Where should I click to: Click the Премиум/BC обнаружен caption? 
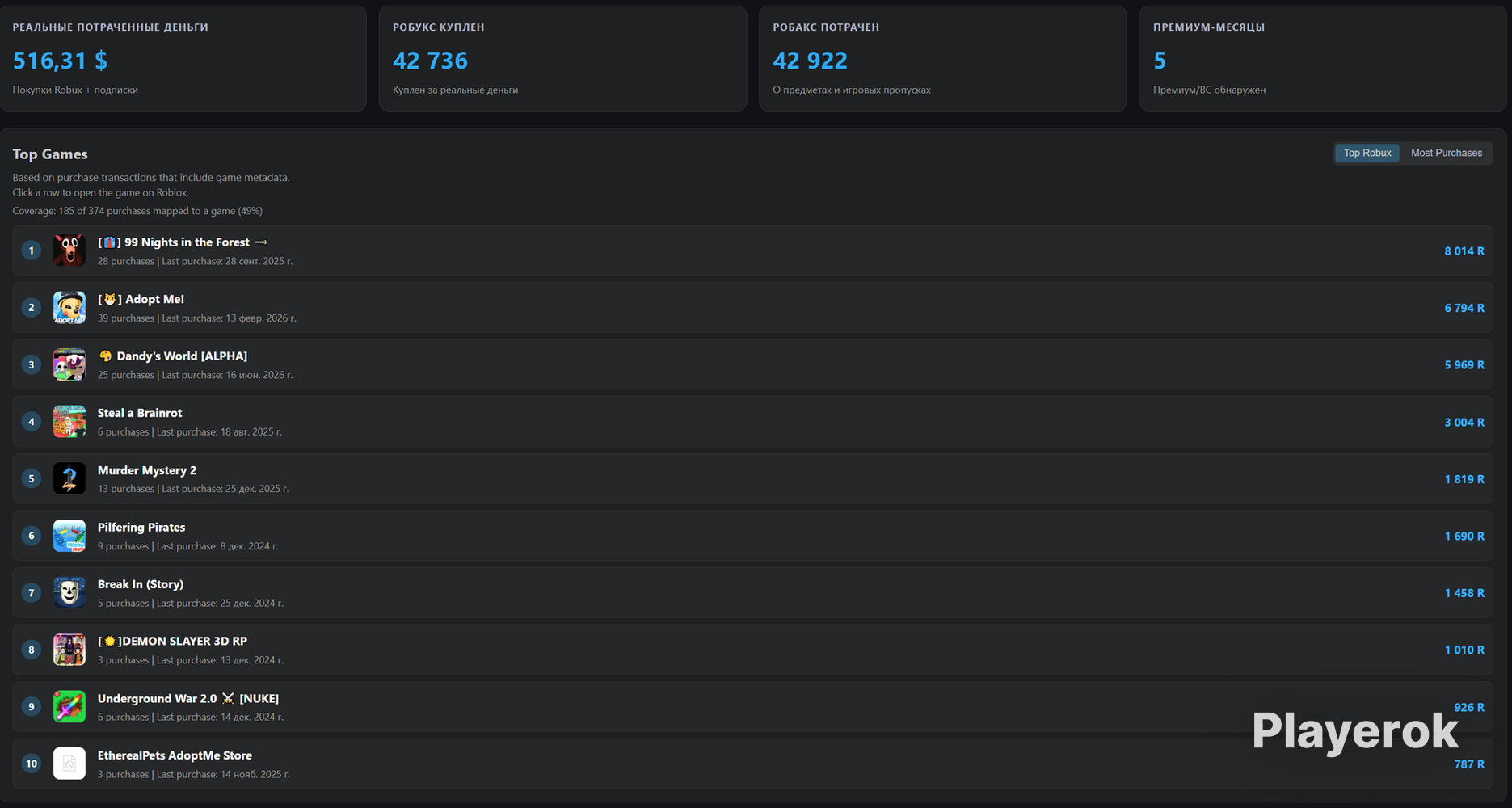coord(1209,90)
